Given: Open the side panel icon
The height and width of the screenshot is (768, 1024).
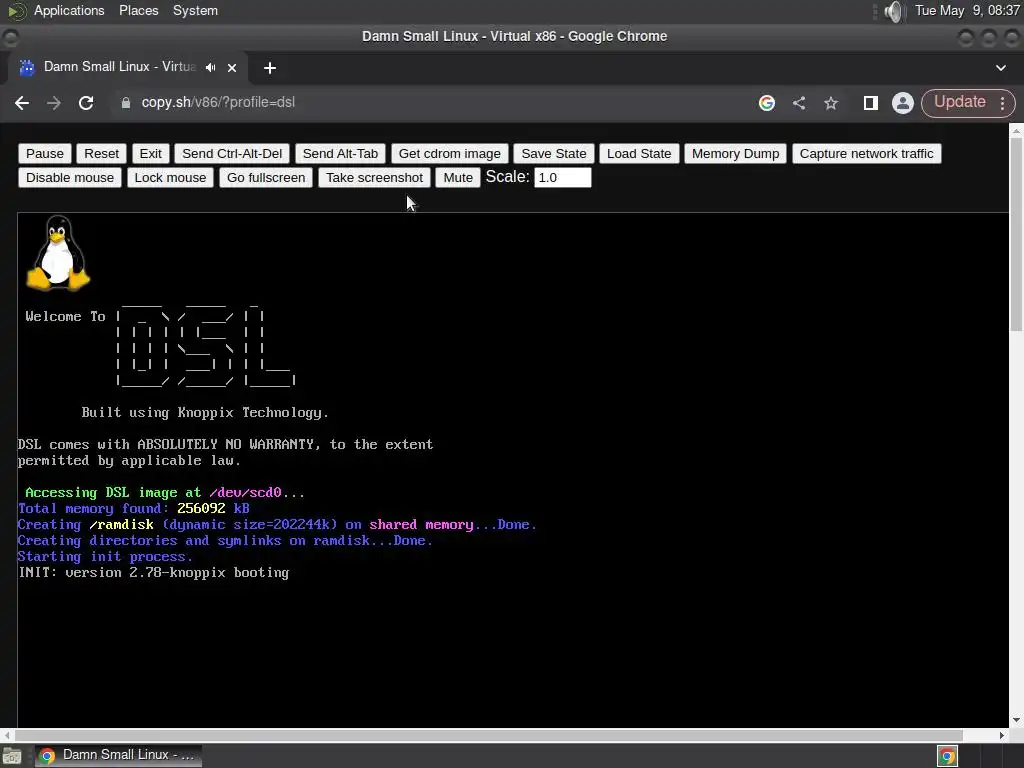Looking at the screenshot, I should point(871,103).
